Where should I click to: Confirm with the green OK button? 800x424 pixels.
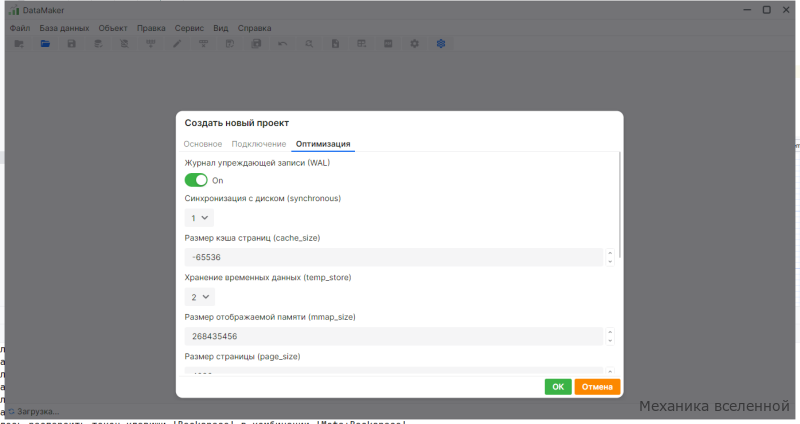[558, 387]
